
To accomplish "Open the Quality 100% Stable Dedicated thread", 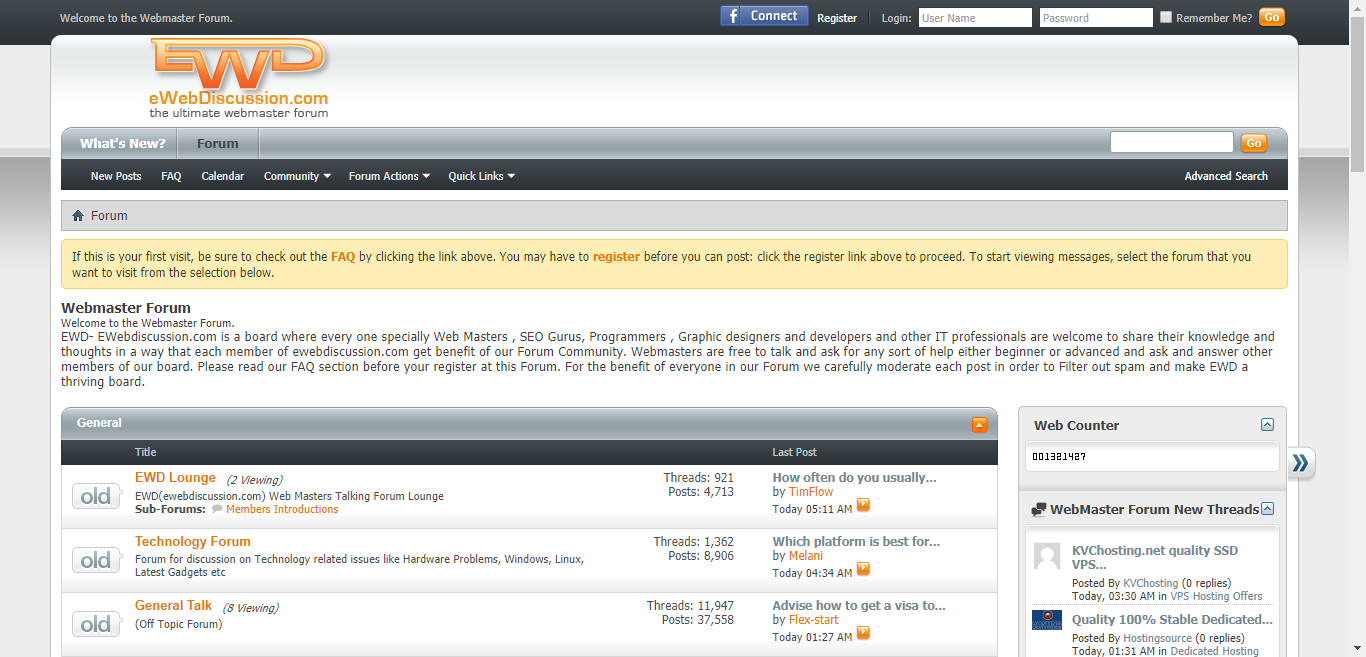I will 1172,620.
